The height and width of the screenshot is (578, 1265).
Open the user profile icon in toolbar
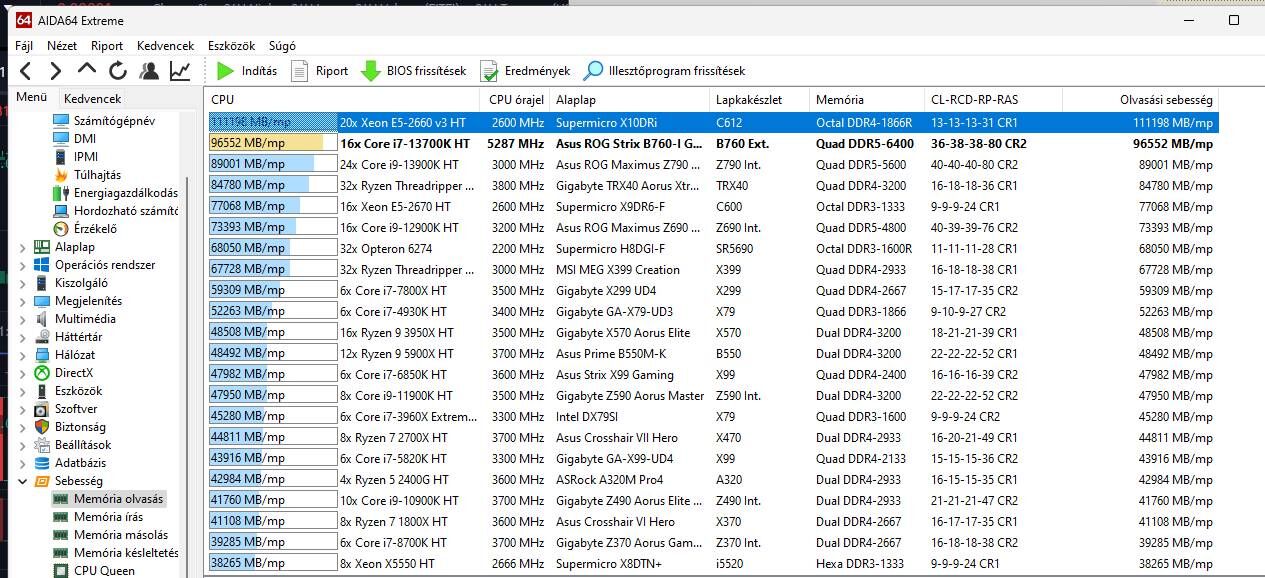[x=149, y=71]
